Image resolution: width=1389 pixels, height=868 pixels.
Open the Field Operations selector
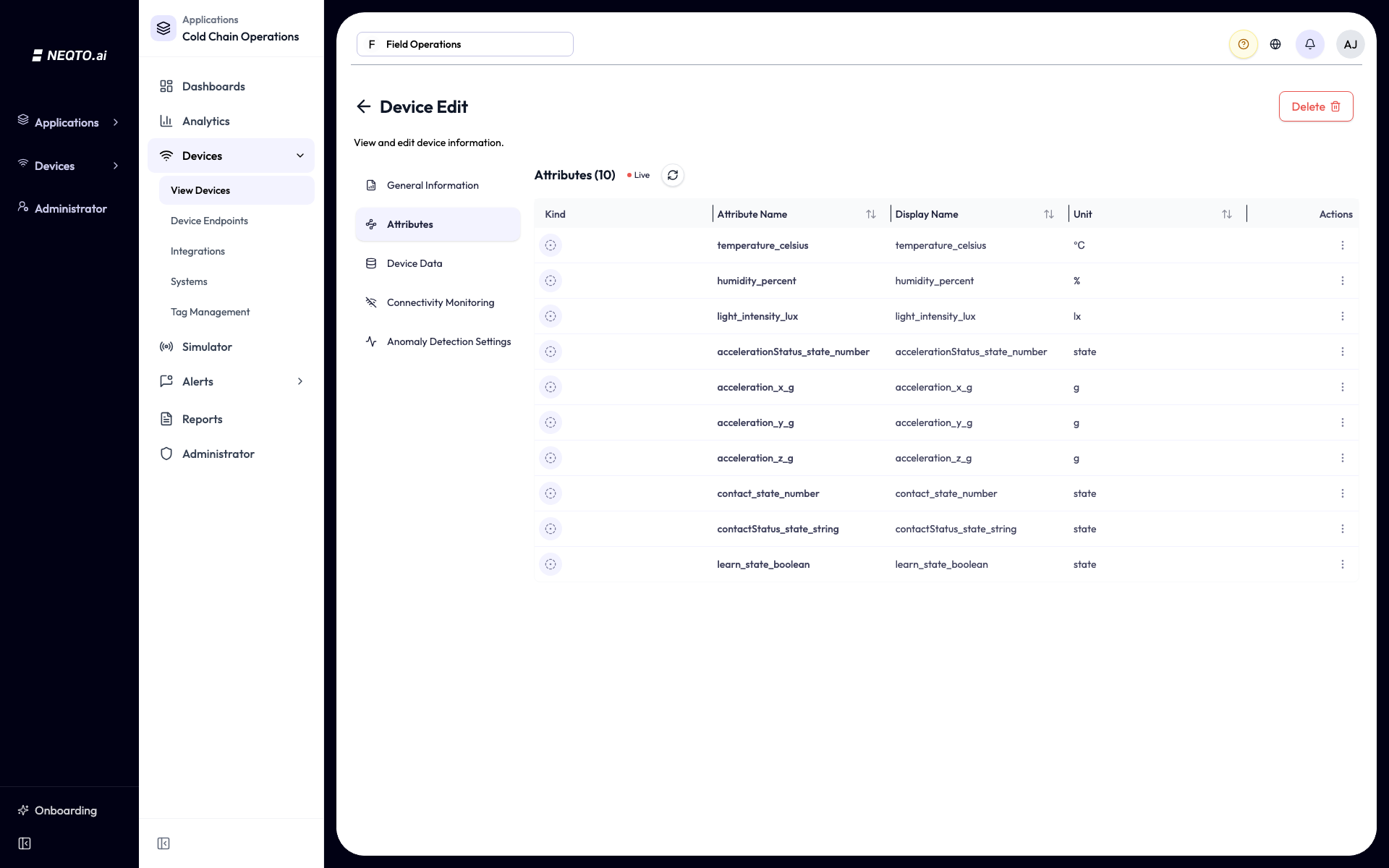tap(465, 44)
